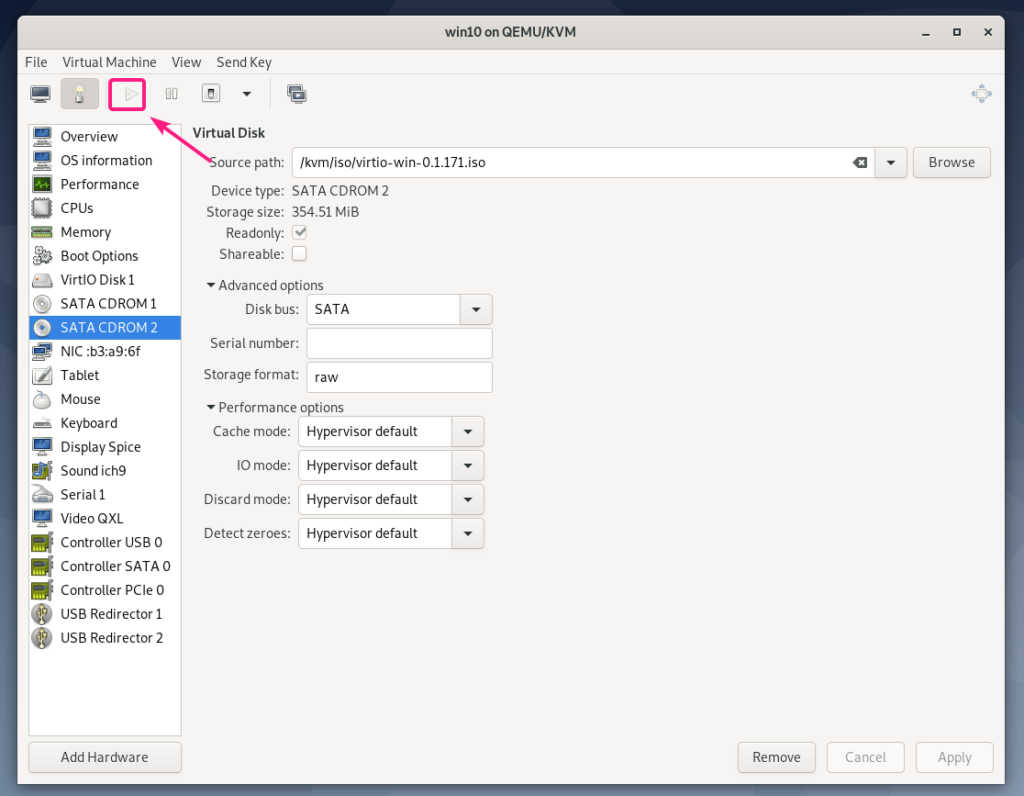Manage VM snapshots icon
The height and width of the screenshot is (796, 1024).
click(297, 94)
